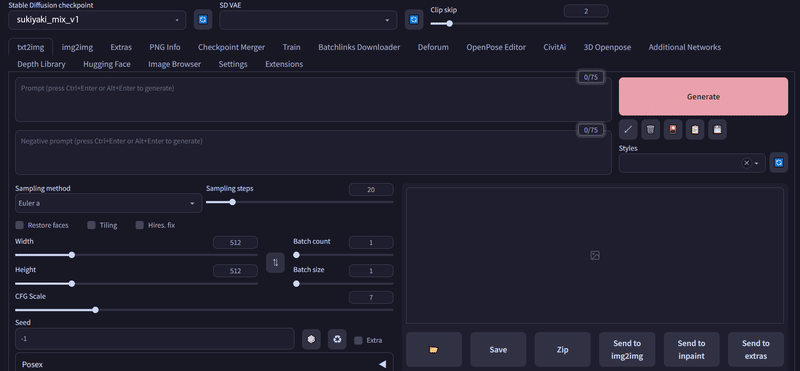800x371 pixels.
Task: Clear prompt with the trash icon
Action: 651,130
